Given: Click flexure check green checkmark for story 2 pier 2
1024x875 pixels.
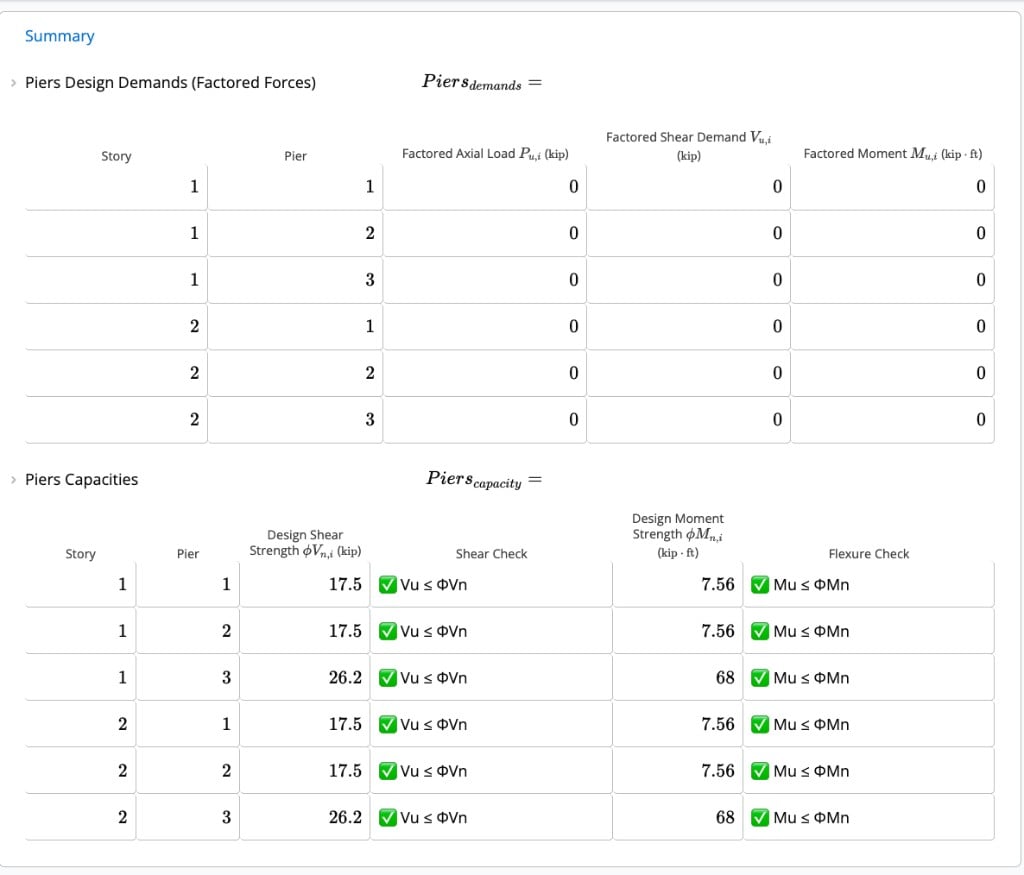Looking at the screenshot, I should (760, 771).
